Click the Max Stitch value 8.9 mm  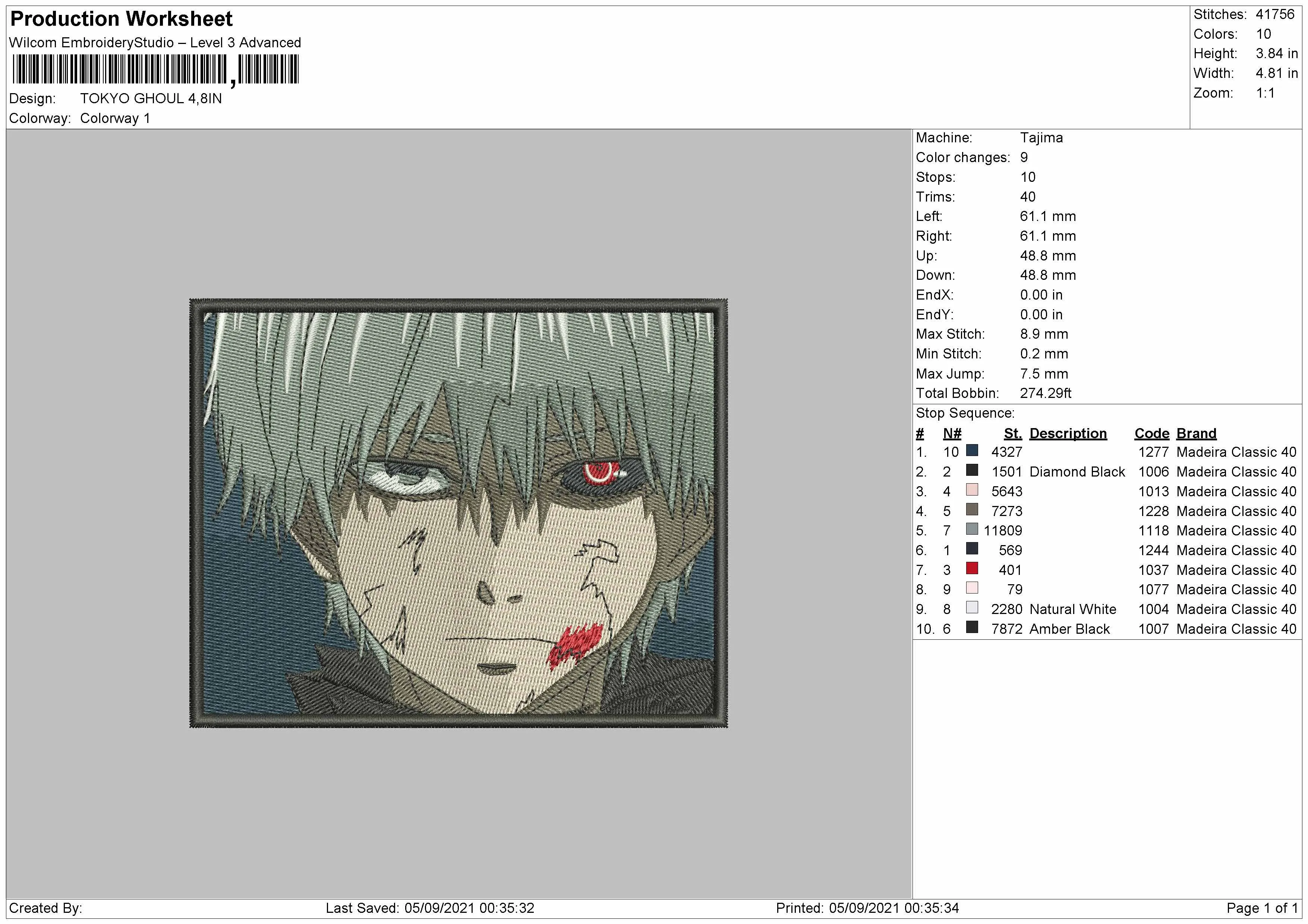1044,334
